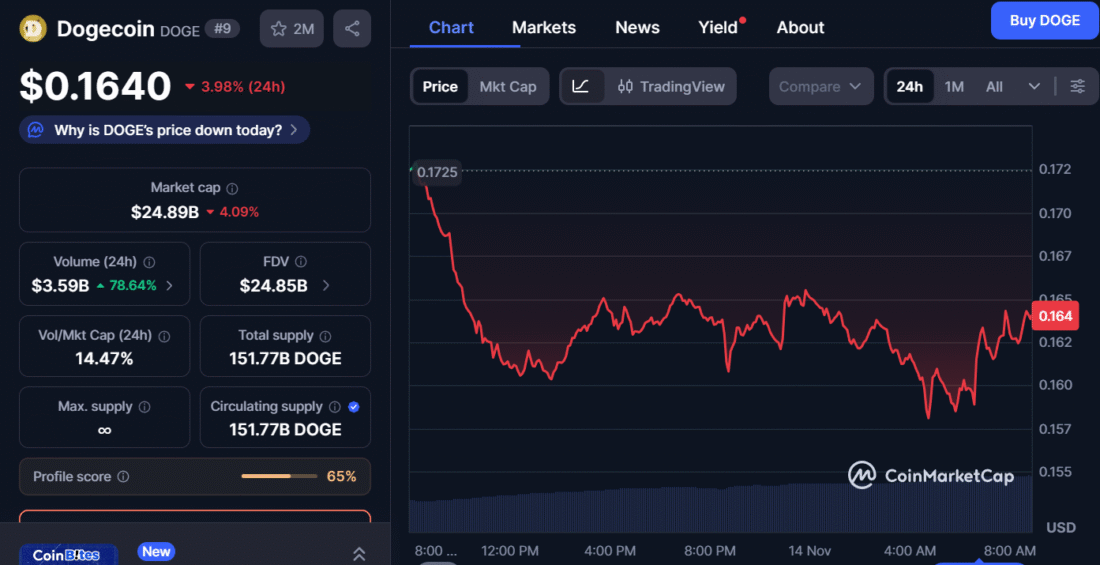The width and height of the screenshot is (1100, 565).
Task: Select the line chart style icon
Action: point(580,86)
